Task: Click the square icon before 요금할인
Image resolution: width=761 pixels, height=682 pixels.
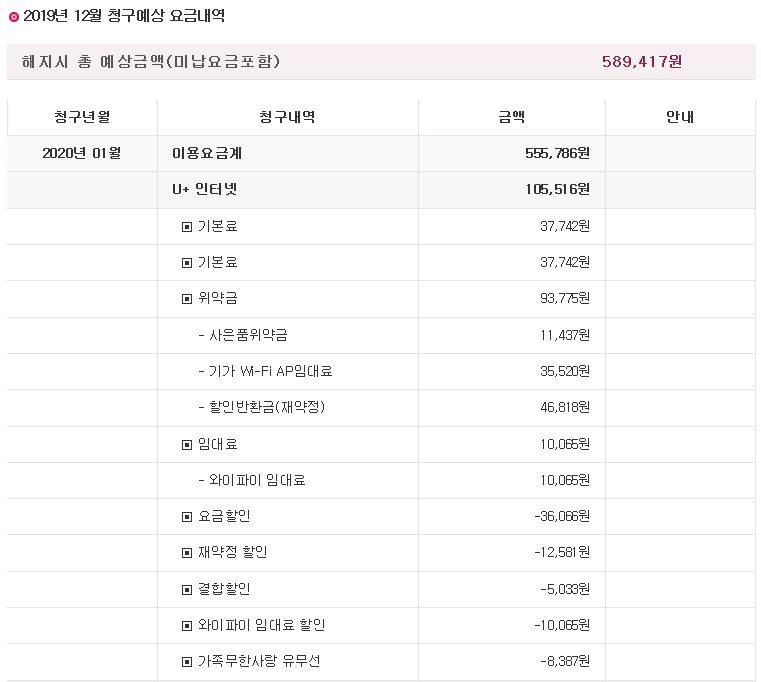Action: pyautogui.click(x=186, y=517)
